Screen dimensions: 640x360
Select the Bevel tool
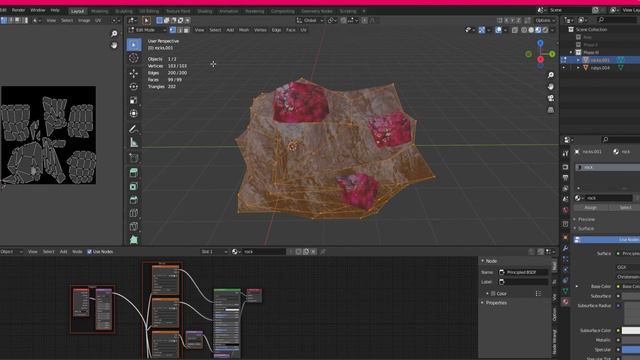134,200
